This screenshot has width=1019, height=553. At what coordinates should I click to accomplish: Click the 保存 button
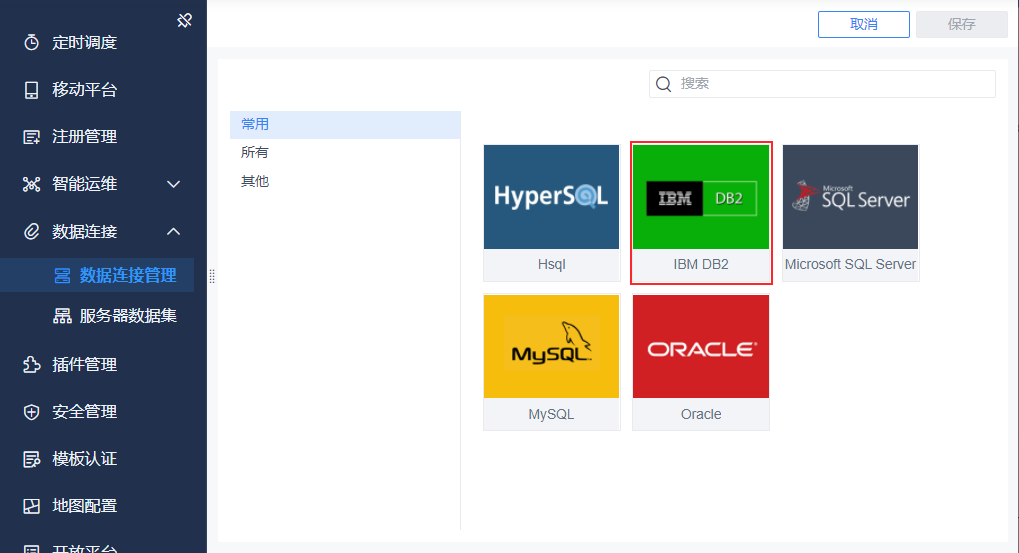pyautogui.click(x=962, y=25)
